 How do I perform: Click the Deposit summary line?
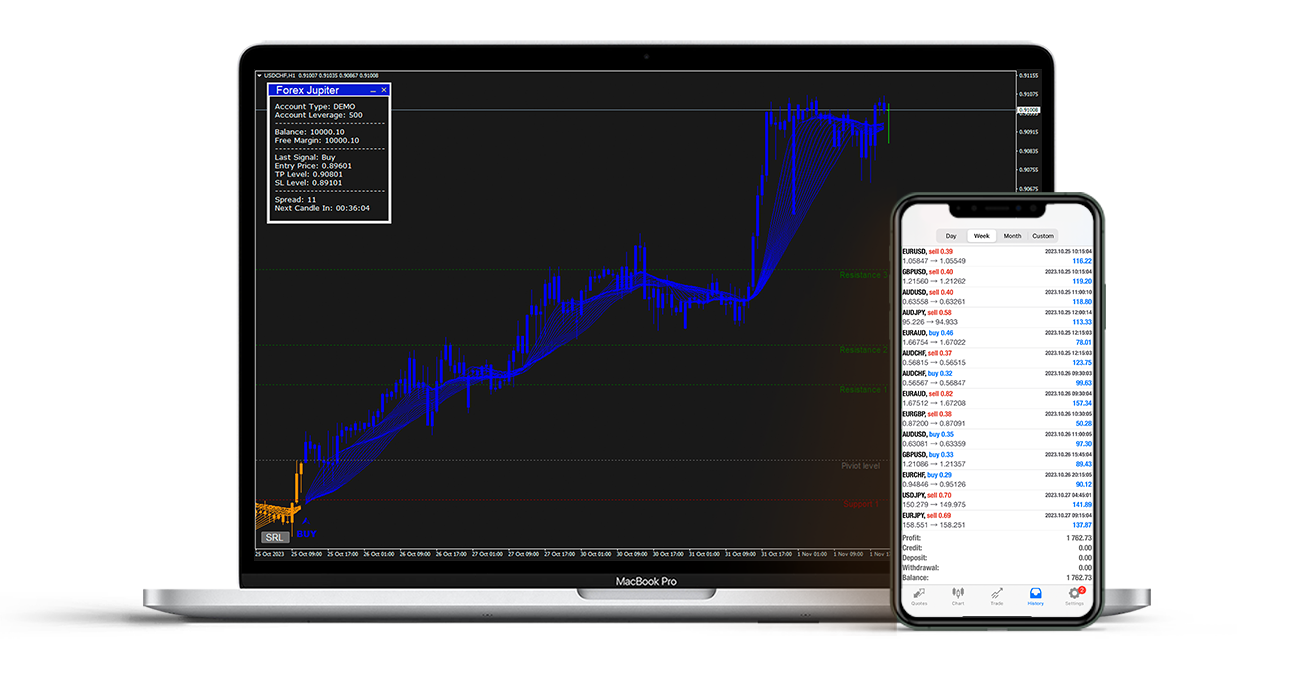pos(997,558)
